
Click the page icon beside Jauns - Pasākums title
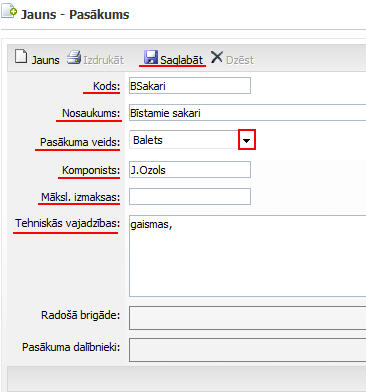pyautogui.click(x=9, y=12)
